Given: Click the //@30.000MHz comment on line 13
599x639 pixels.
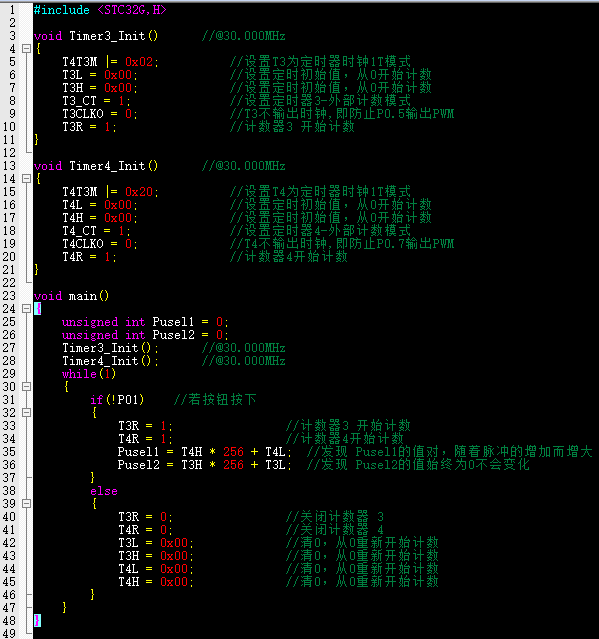Looking at the screenshot, I should tap(244, 166).
